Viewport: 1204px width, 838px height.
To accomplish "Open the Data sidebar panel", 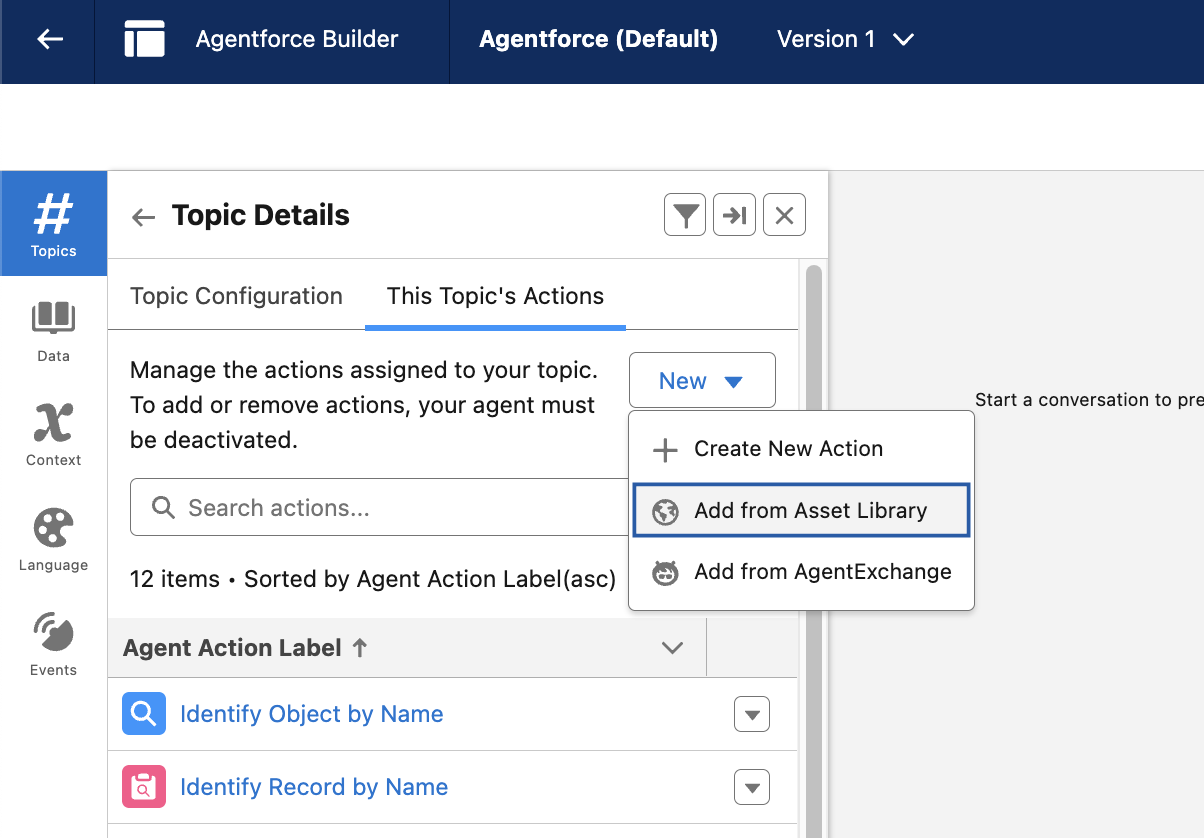I will pos(53,331).
